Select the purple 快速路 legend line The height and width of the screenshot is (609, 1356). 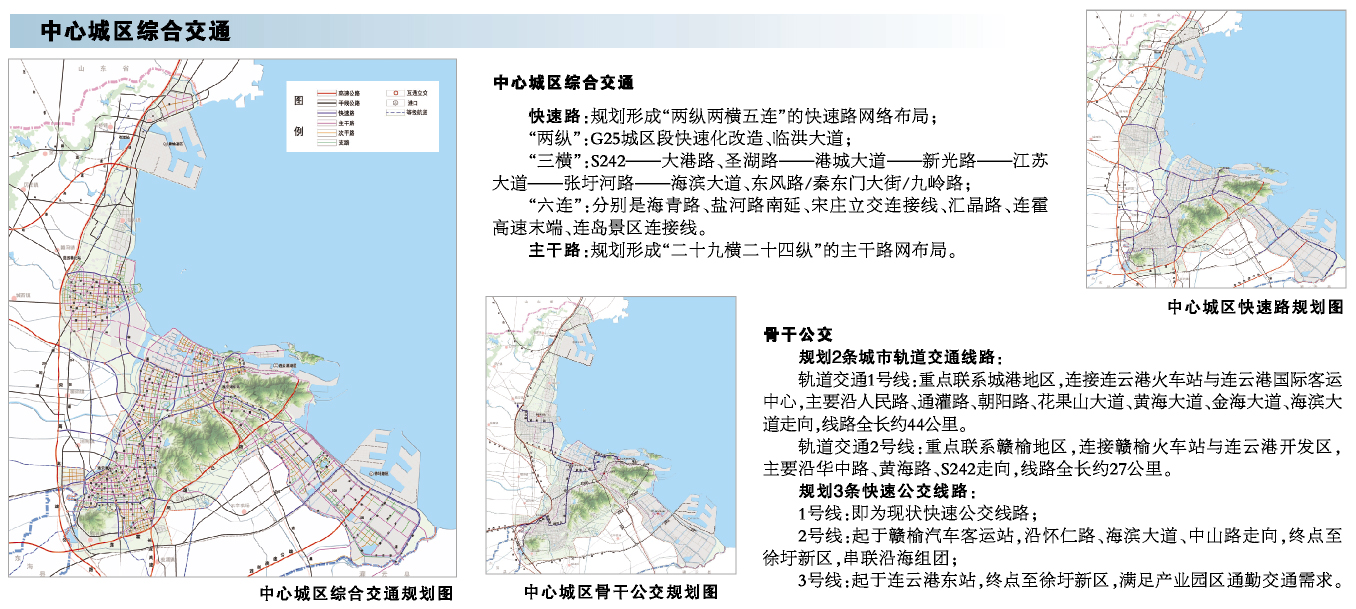click(x=326, y=113)
